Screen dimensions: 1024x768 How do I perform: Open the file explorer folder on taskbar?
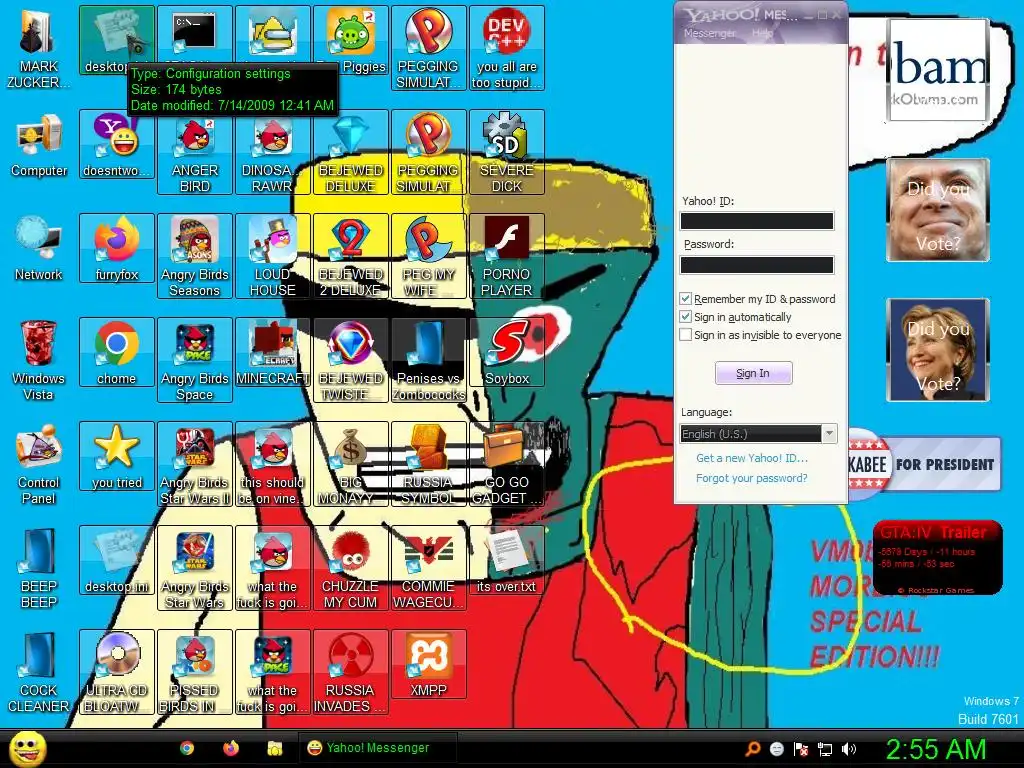275,748
